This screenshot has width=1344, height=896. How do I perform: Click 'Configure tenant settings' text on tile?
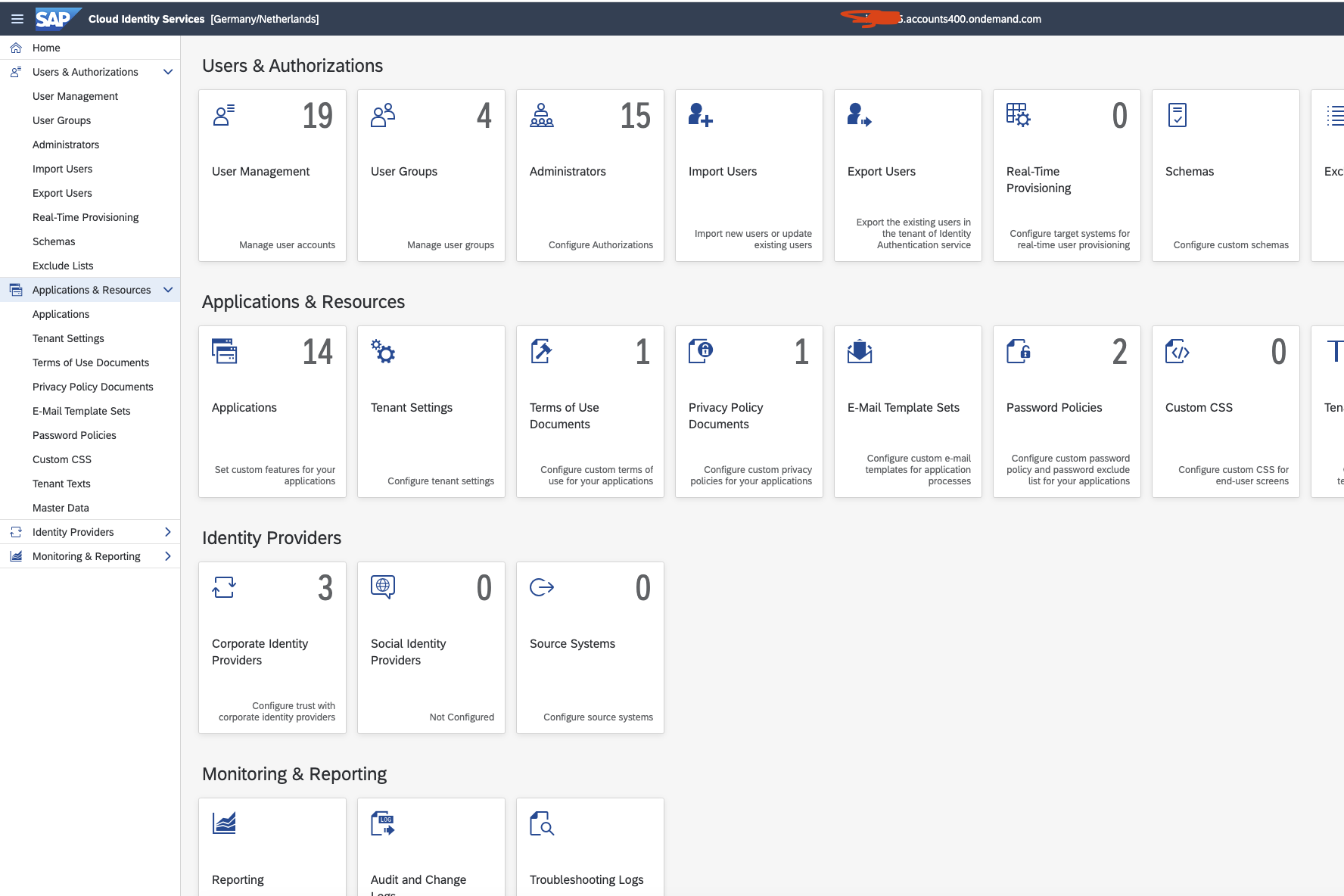click(440, 481)
